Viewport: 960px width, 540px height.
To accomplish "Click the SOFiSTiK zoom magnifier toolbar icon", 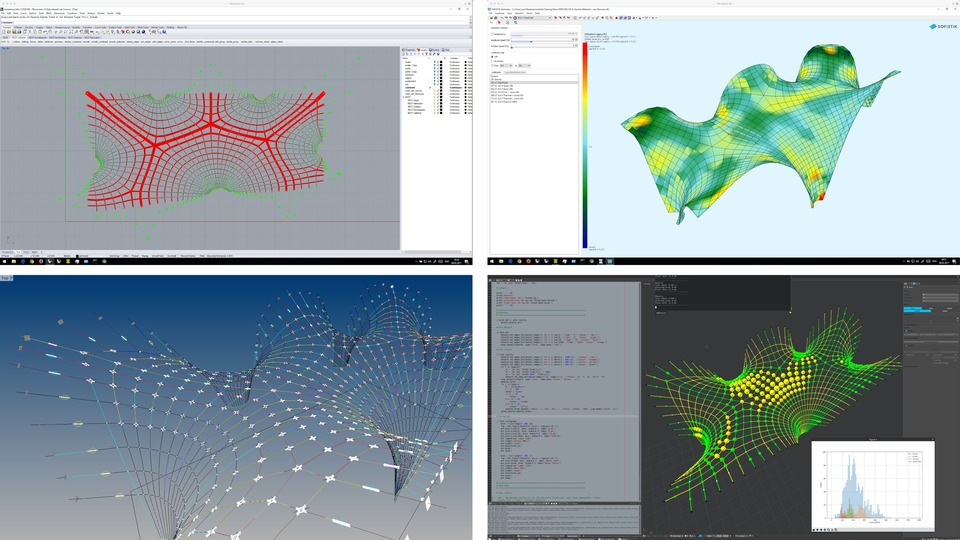I will tap(607, 18).
